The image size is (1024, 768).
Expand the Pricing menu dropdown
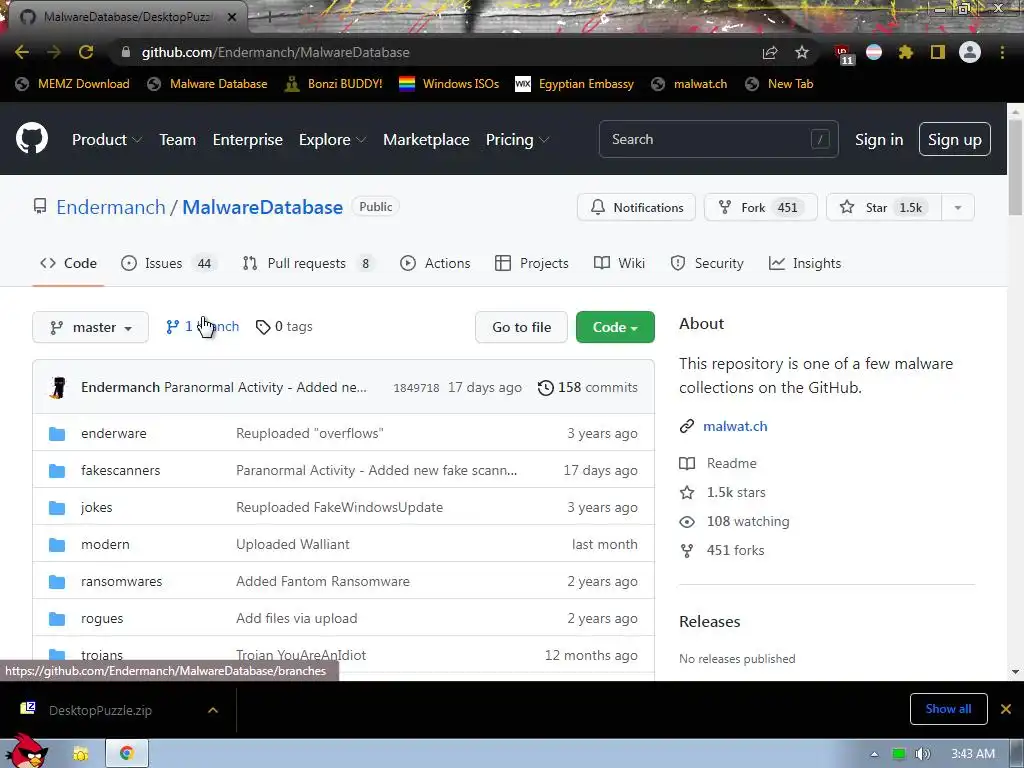(517, 140)
